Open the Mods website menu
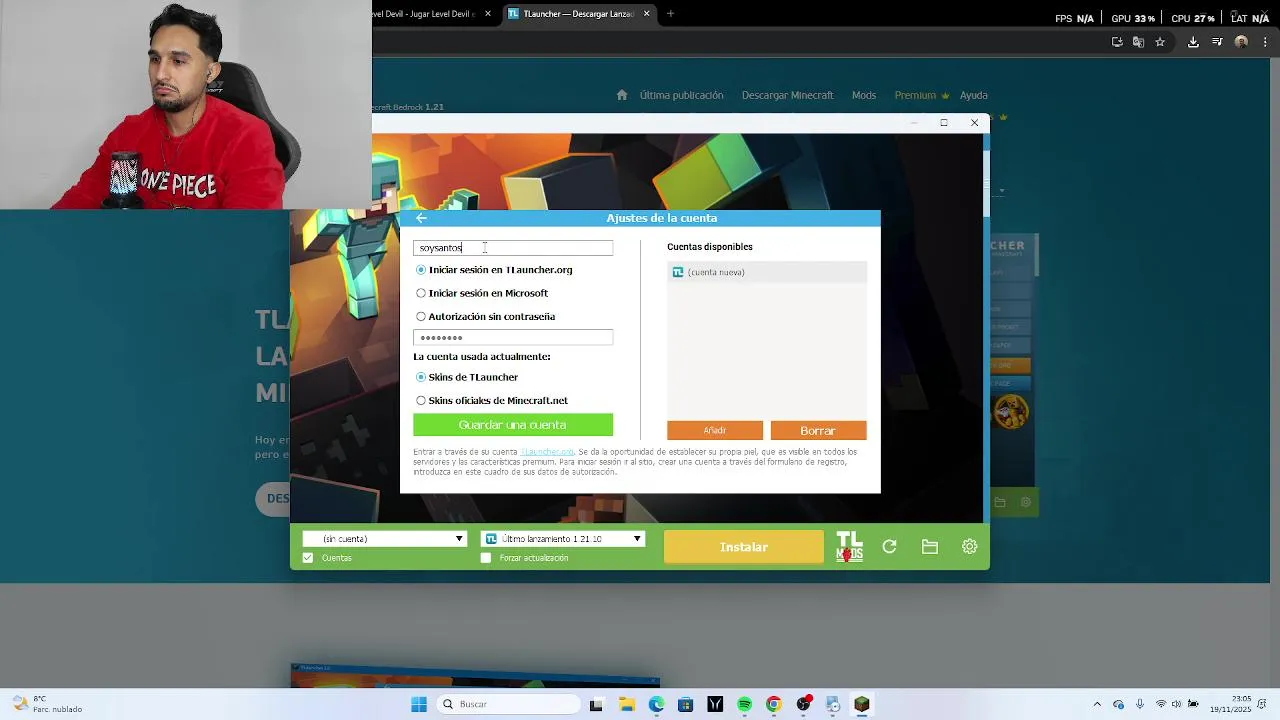Viewport: 1280px width, 720px height. click(x=864, y=95)
